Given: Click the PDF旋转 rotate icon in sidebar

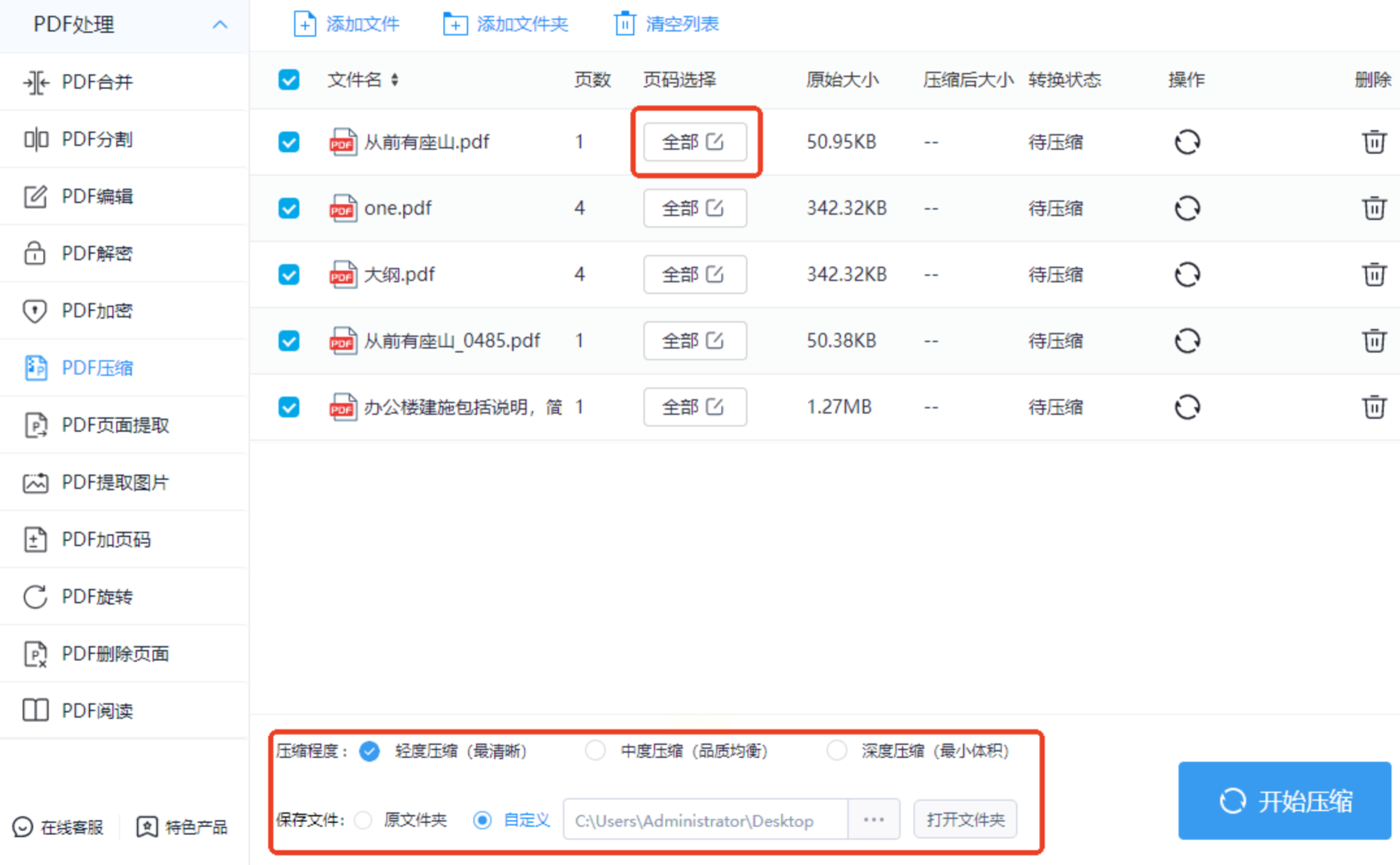Looking at the screenshot, I should pyautogui.click(x=35, y=597).
